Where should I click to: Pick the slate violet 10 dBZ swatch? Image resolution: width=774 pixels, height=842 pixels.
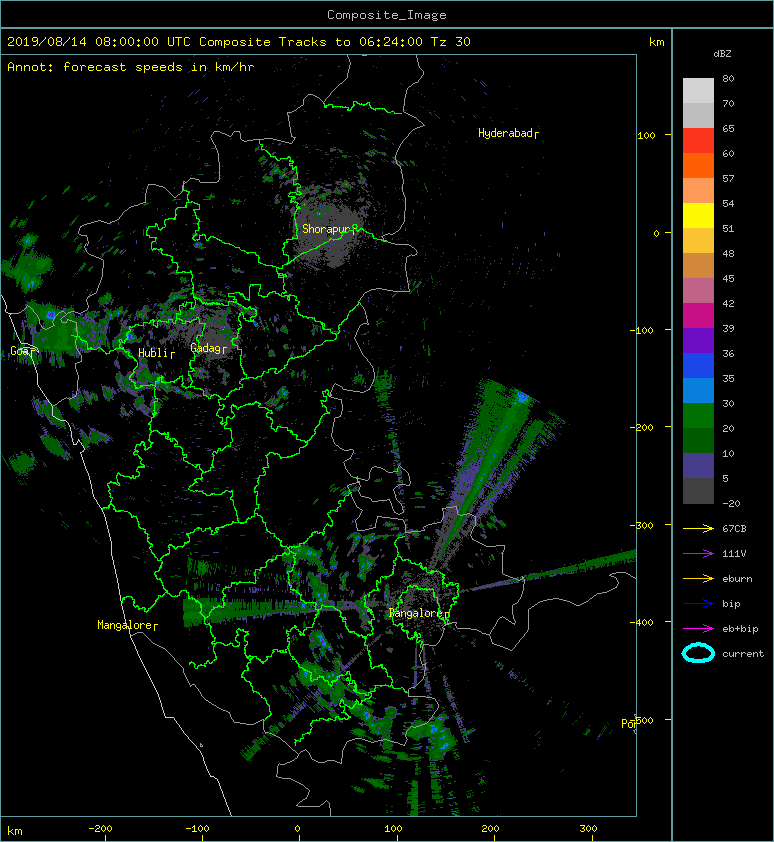point(698,465)
